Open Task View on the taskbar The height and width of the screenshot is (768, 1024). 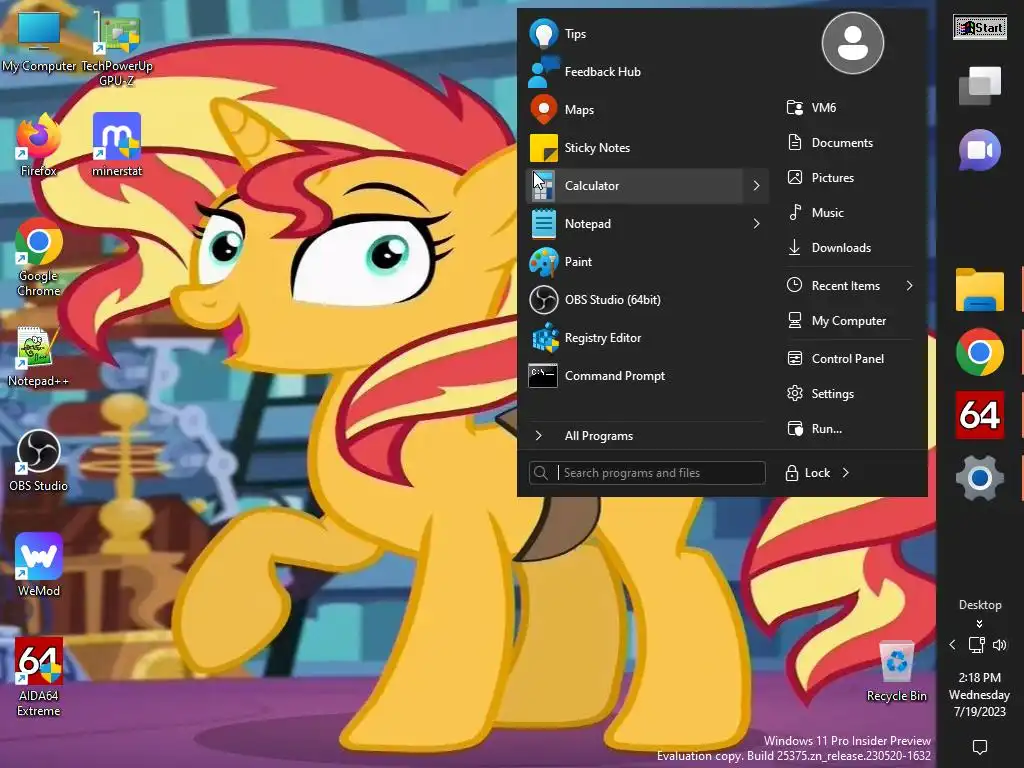(x=980, y=86)
